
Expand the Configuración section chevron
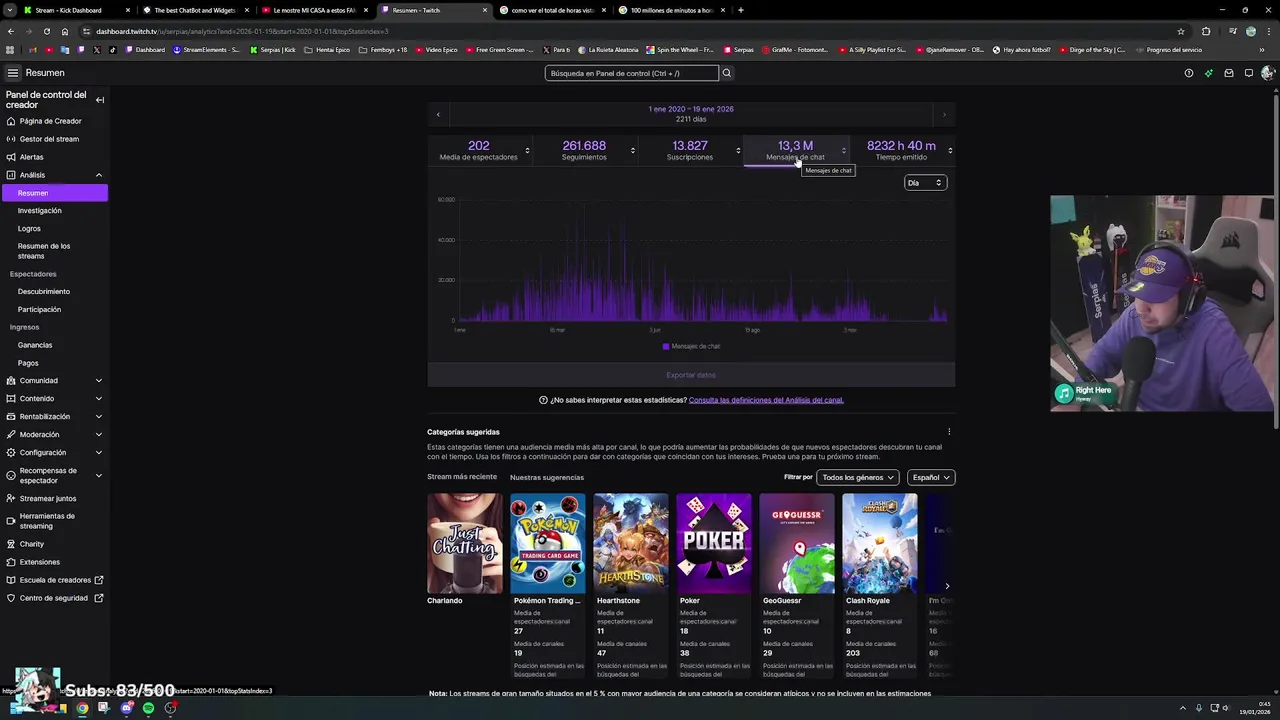click(x=99, y=453)
